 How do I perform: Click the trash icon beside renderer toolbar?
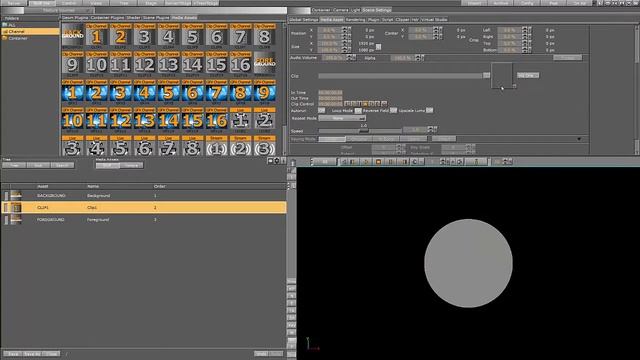click(x=293, y=163)
